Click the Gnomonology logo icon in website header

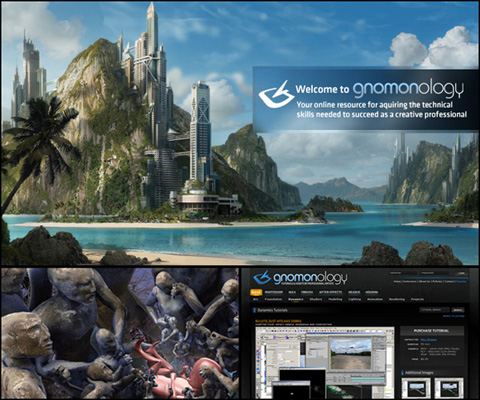click(262, 278)
